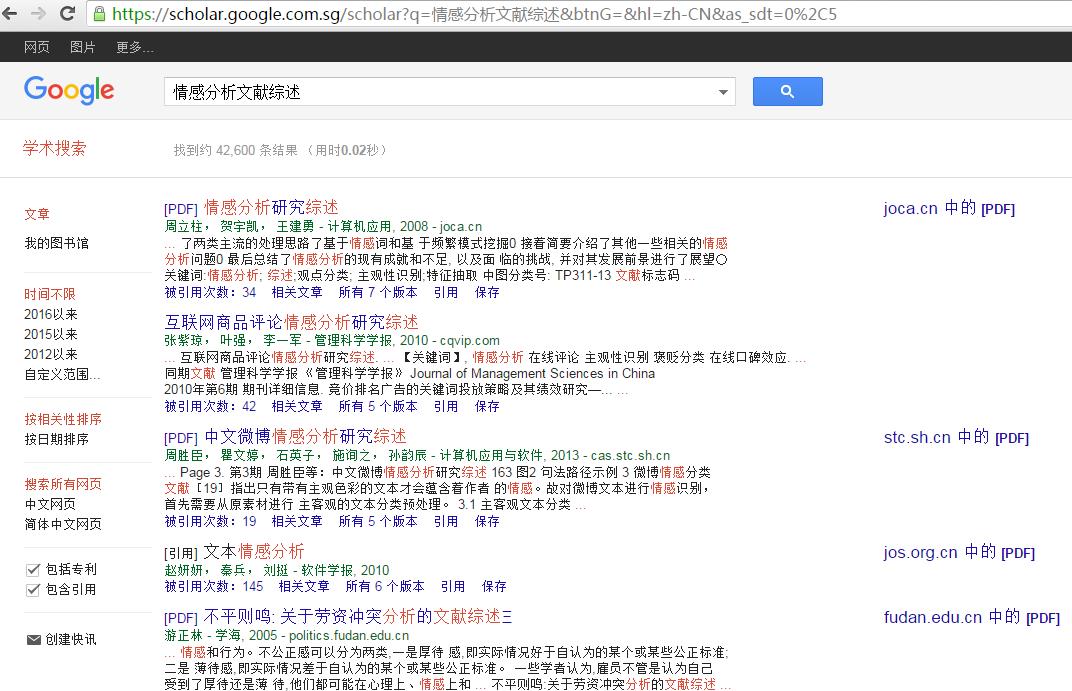Select the 网页 item in the top bar

pyautogui.click(x=36, y=47)
